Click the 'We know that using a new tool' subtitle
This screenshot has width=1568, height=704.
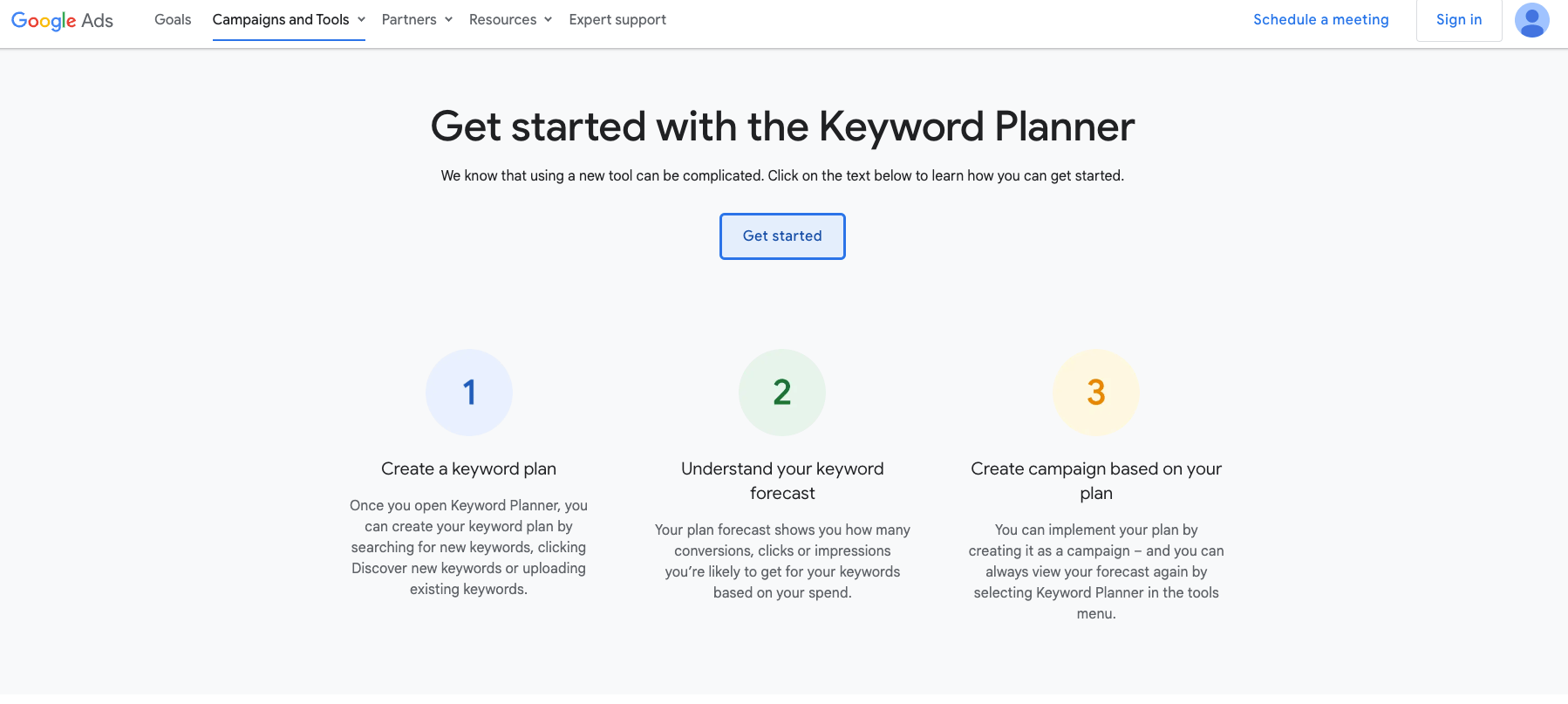(782, 175)
